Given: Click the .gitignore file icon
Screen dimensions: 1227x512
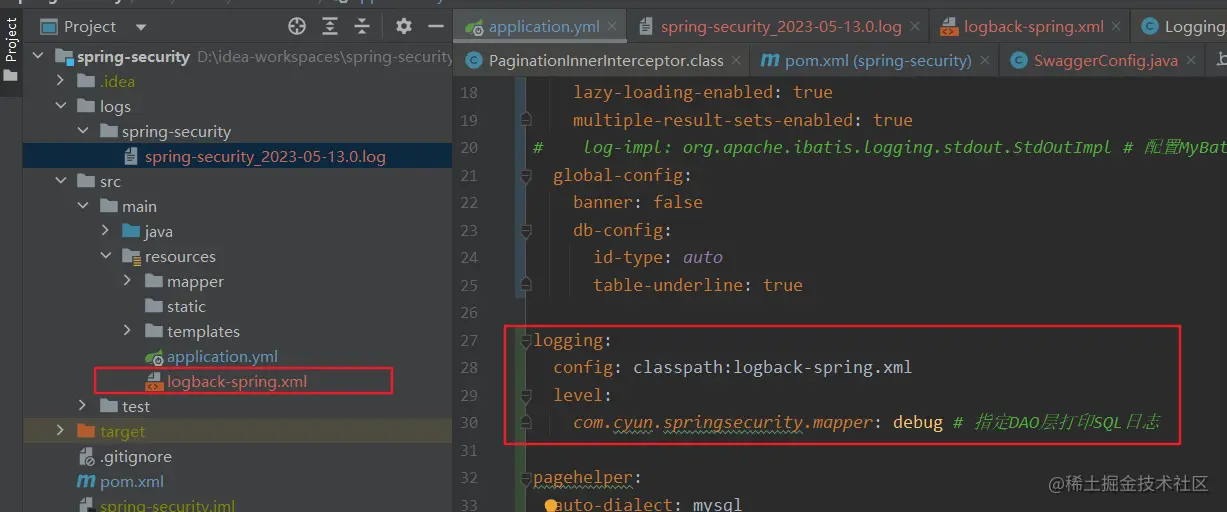Looking at the screenshot, I should click(x=87, y=457).
